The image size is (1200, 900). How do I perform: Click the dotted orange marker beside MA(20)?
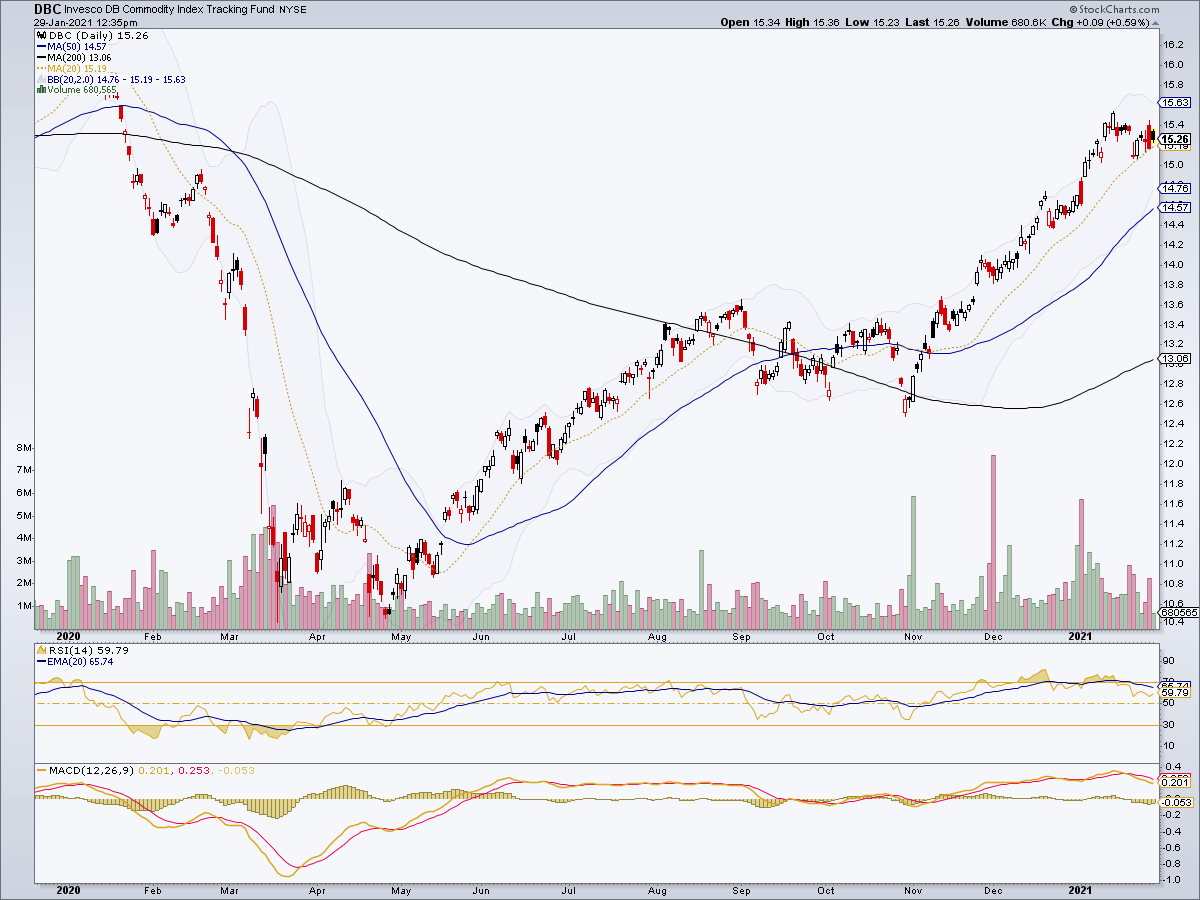41,68
